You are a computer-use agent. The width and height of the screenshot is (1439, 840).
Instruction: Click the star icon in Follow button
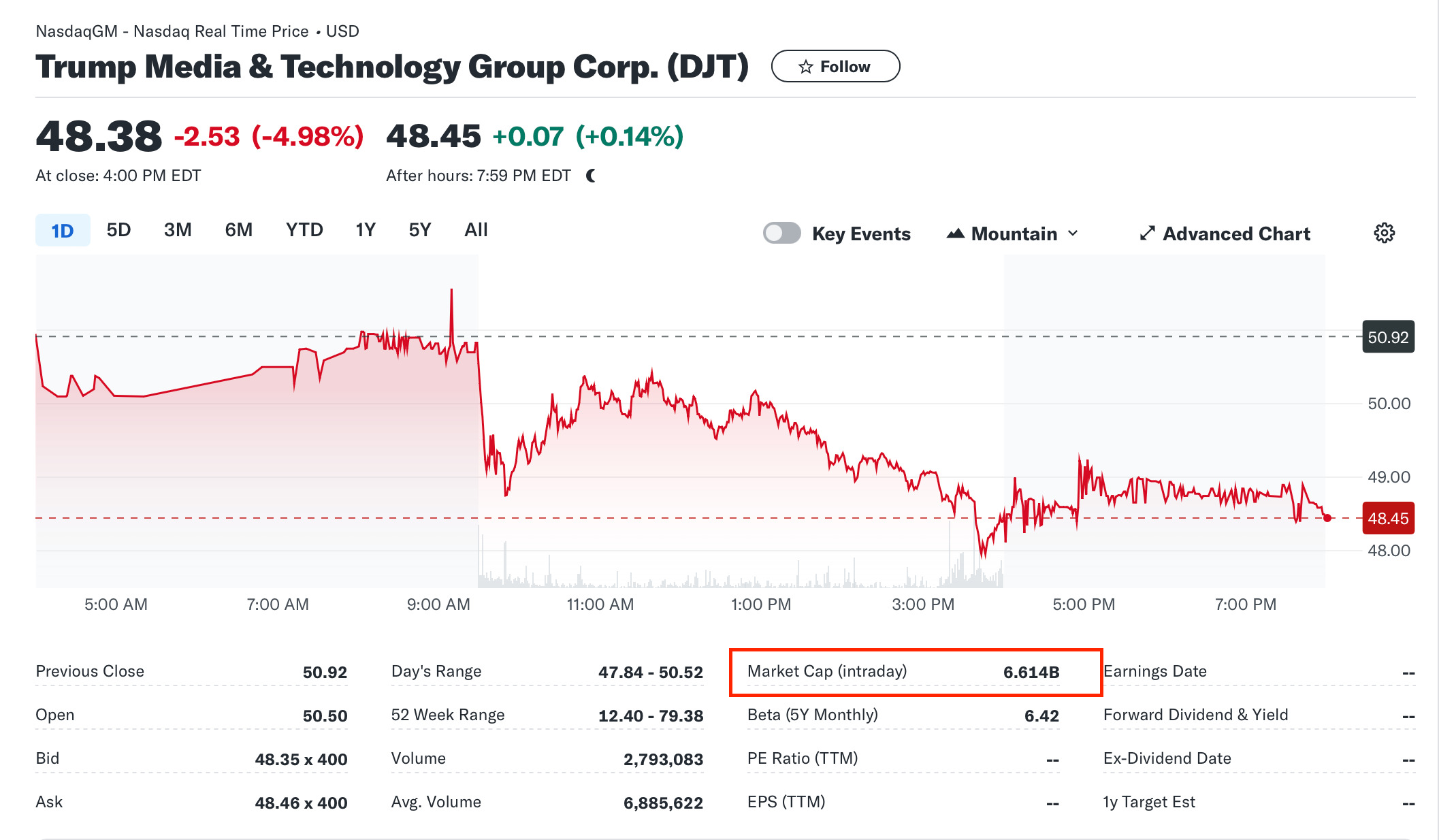coord(806,67)
